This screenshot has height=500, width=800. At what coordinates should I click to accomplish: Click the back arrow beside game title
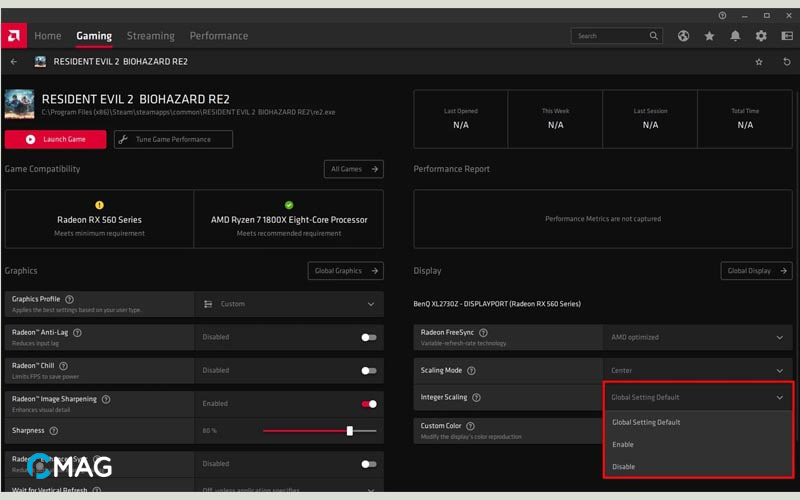[14, 62]
